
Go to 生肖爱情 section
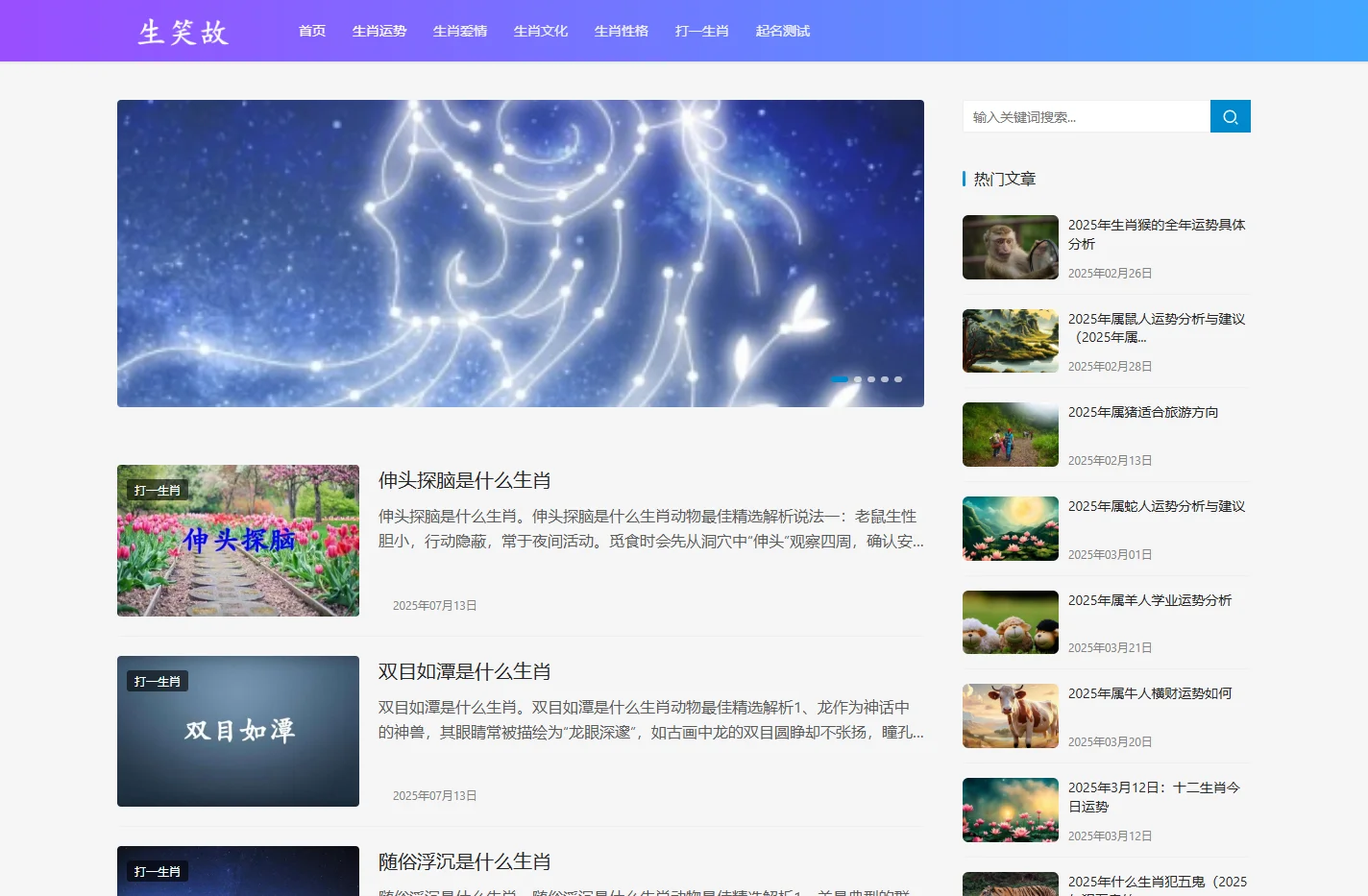point(460,31)
